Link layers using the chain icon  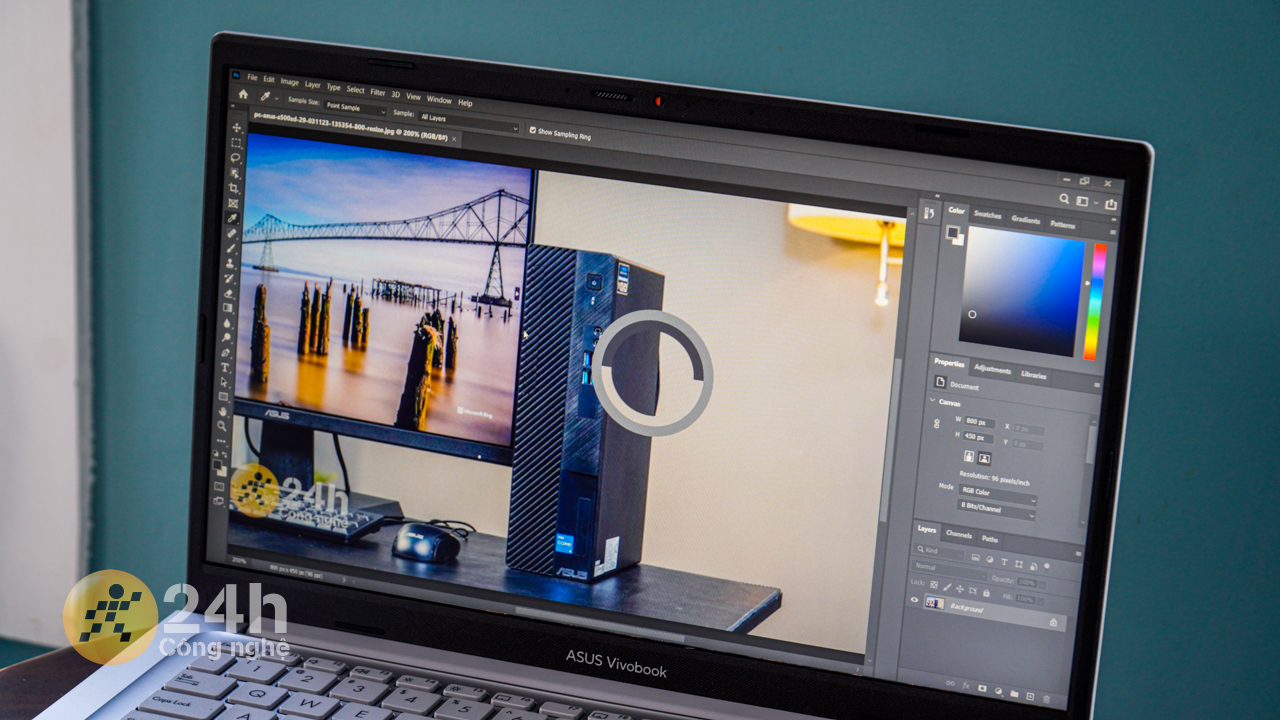[950, 684]
